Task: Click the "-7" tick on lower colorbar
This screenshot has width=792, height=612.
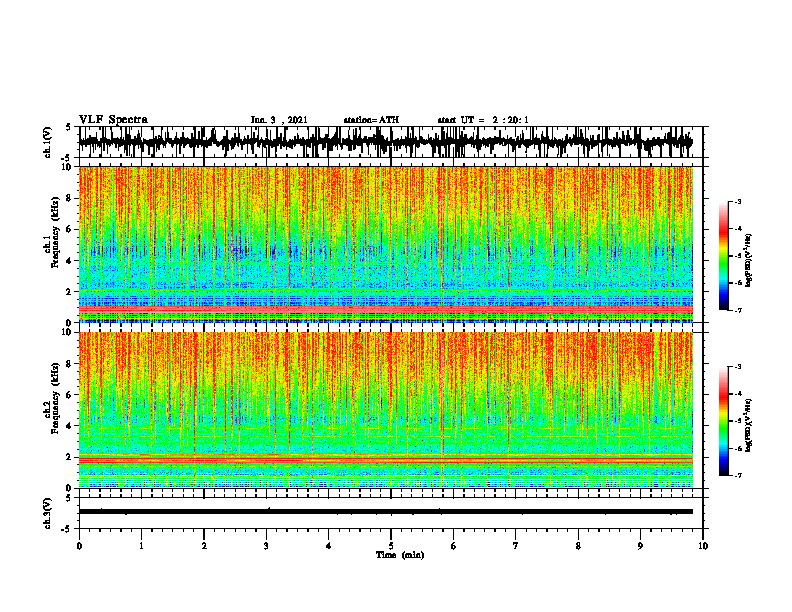Action: [738, 475]
